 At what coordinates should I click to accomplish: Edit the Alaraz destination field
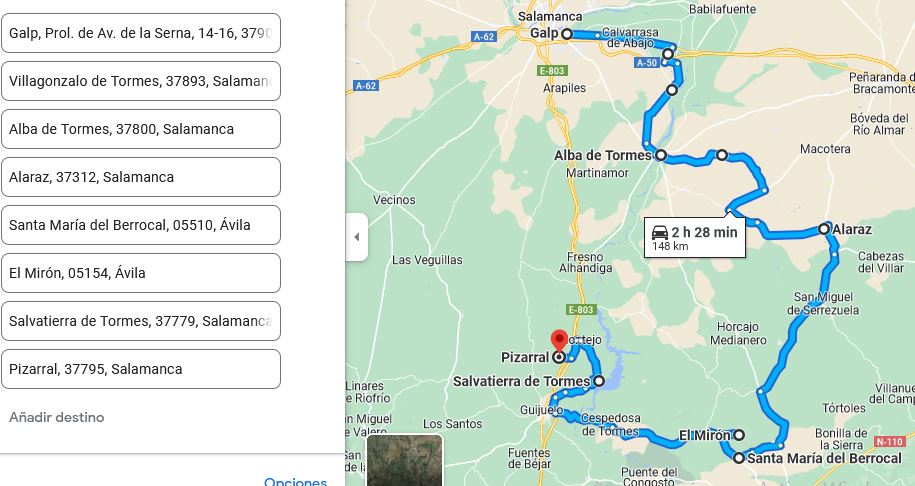pos(141,177)
